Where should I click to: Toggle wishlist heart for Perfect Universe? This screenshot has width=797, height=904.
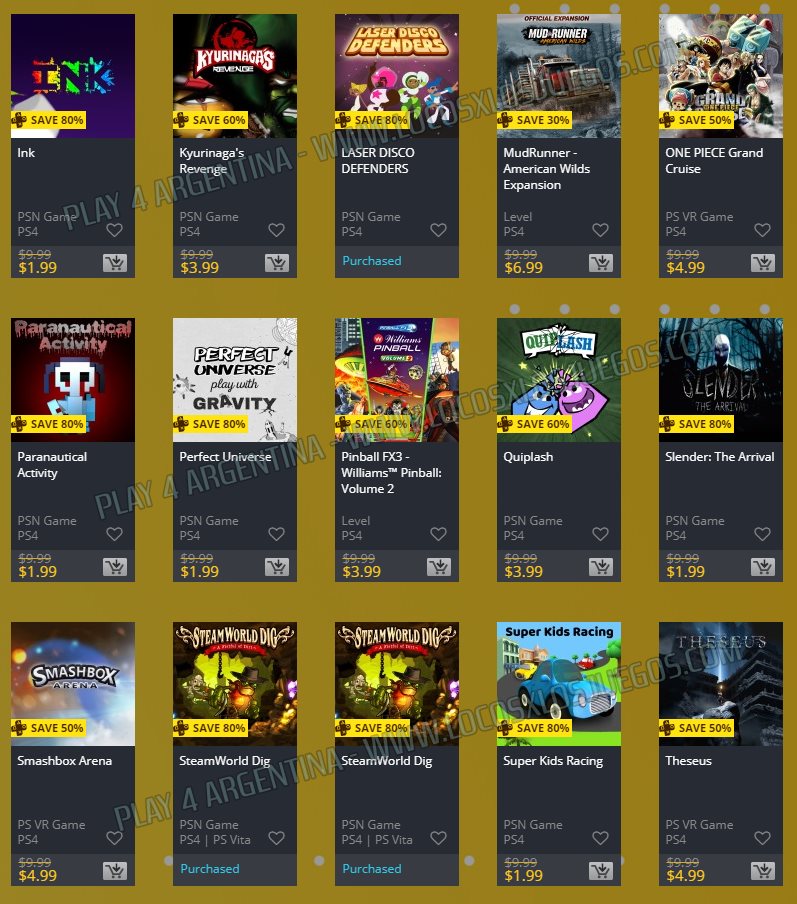tap(277, 534)
